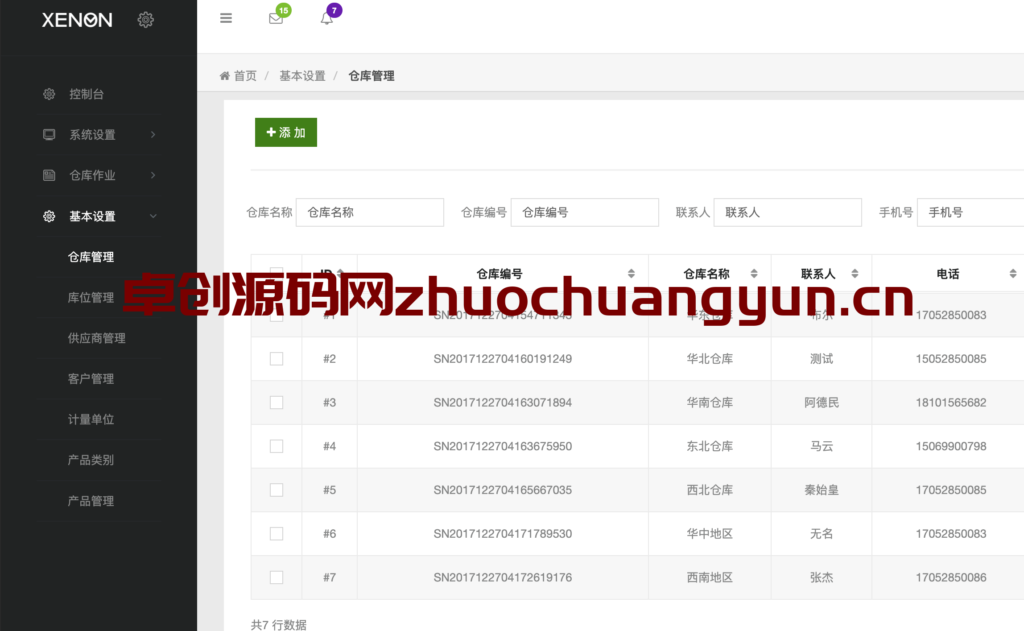Image resolution: width=1024 pixels, height=631 pixels.
Task: Click serial SN2017122704160191249
Action: click(x=503, y=359)
